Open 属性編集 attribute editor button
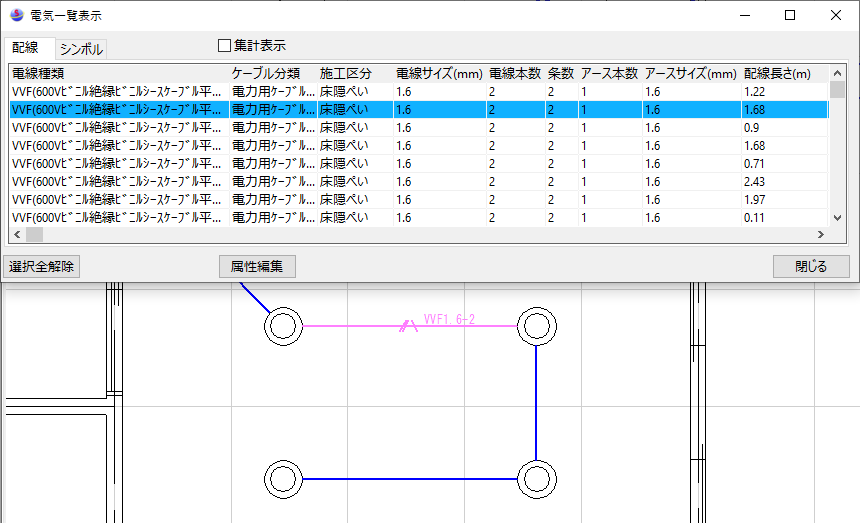Image resolution: width=861 pixels, height=523 pixels. coord(257,267)
